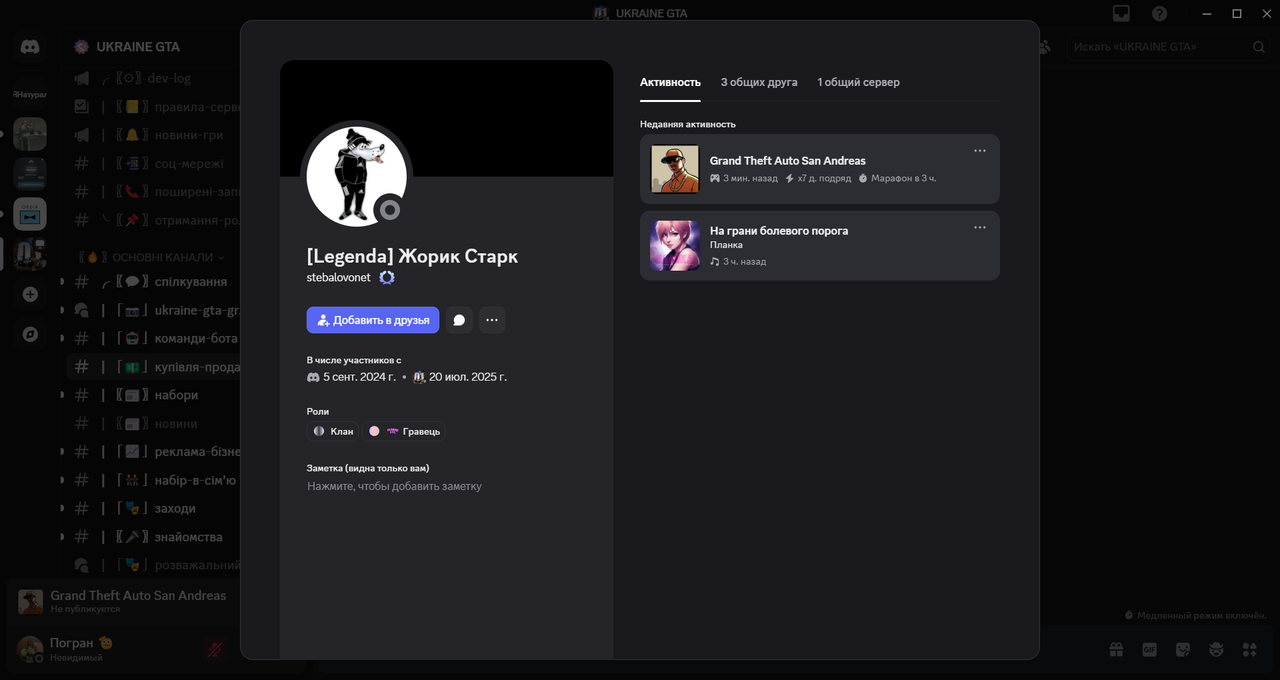Viewport: 1280px width, 680px height.
Task: Select the Гравець role chip
Action: (x=405, y=431)
